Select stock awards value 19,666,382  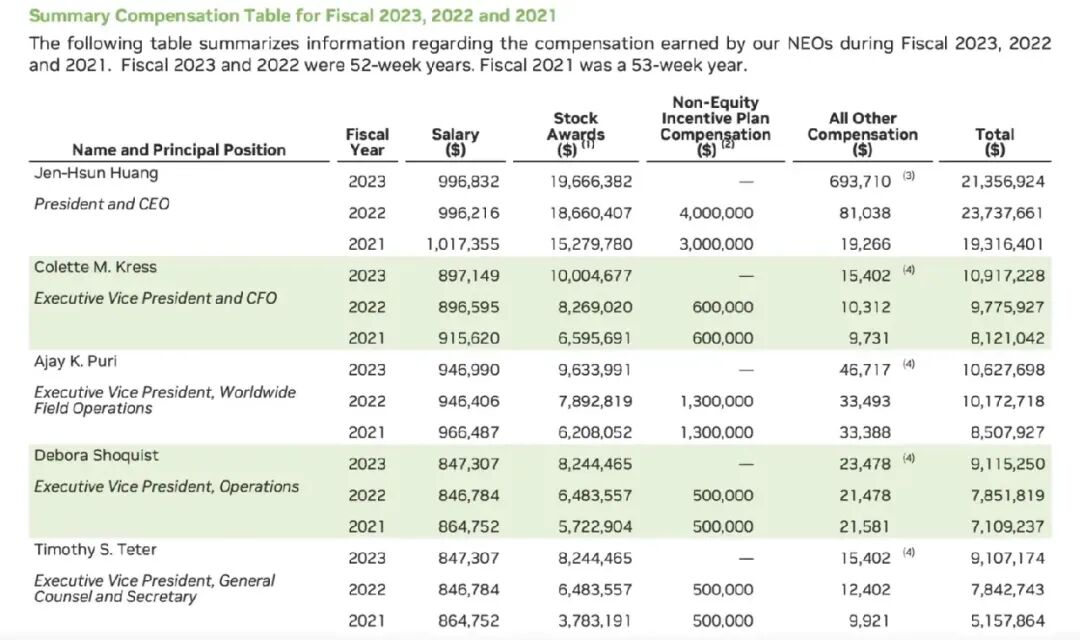[x=590, y=182]
